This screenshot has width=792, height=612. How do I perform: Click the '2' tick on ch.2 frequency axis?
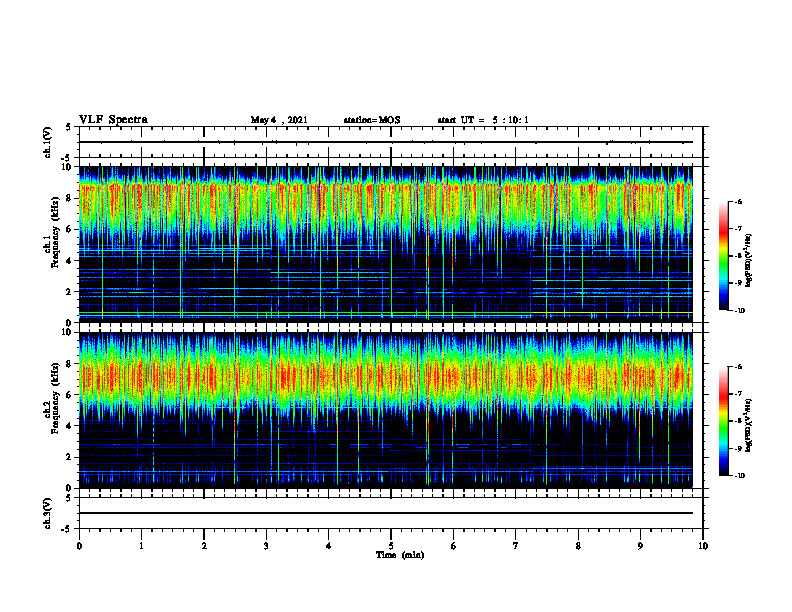tap(69, 457)
